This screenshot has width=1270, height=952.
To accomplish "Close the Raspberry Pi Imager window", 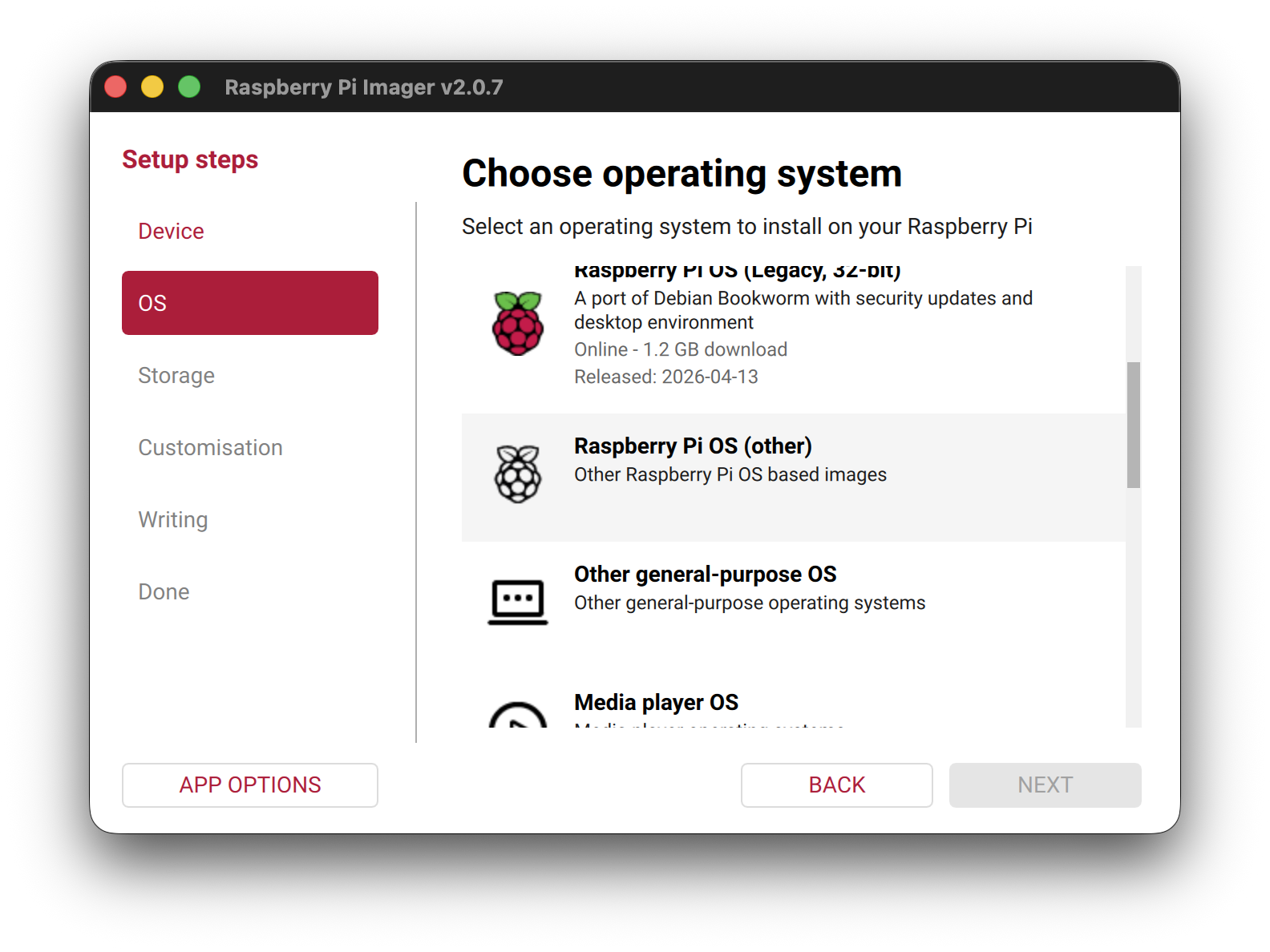I will pos(115,87).
